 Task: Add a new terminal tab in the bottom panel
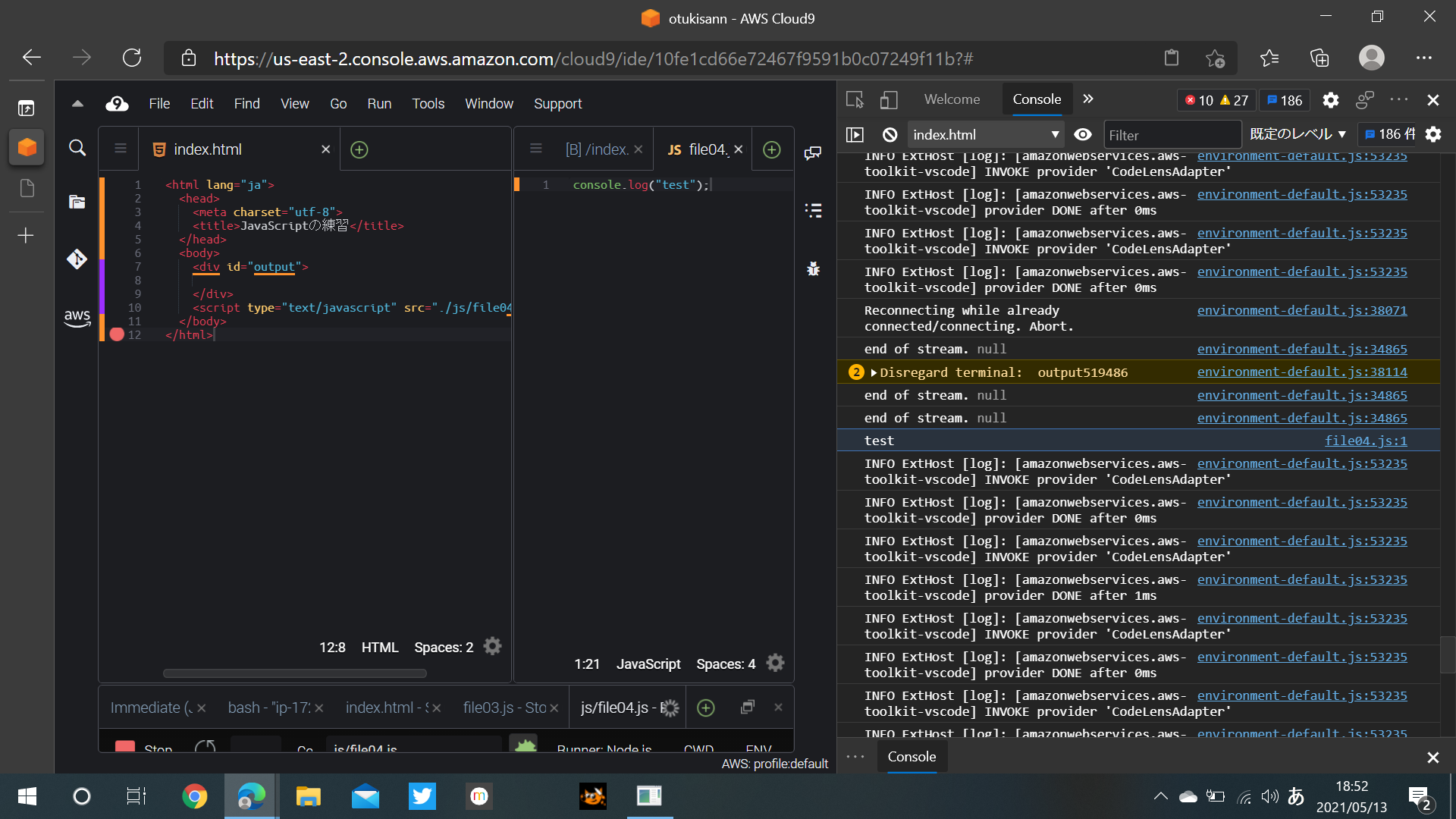tap(706, 708)
